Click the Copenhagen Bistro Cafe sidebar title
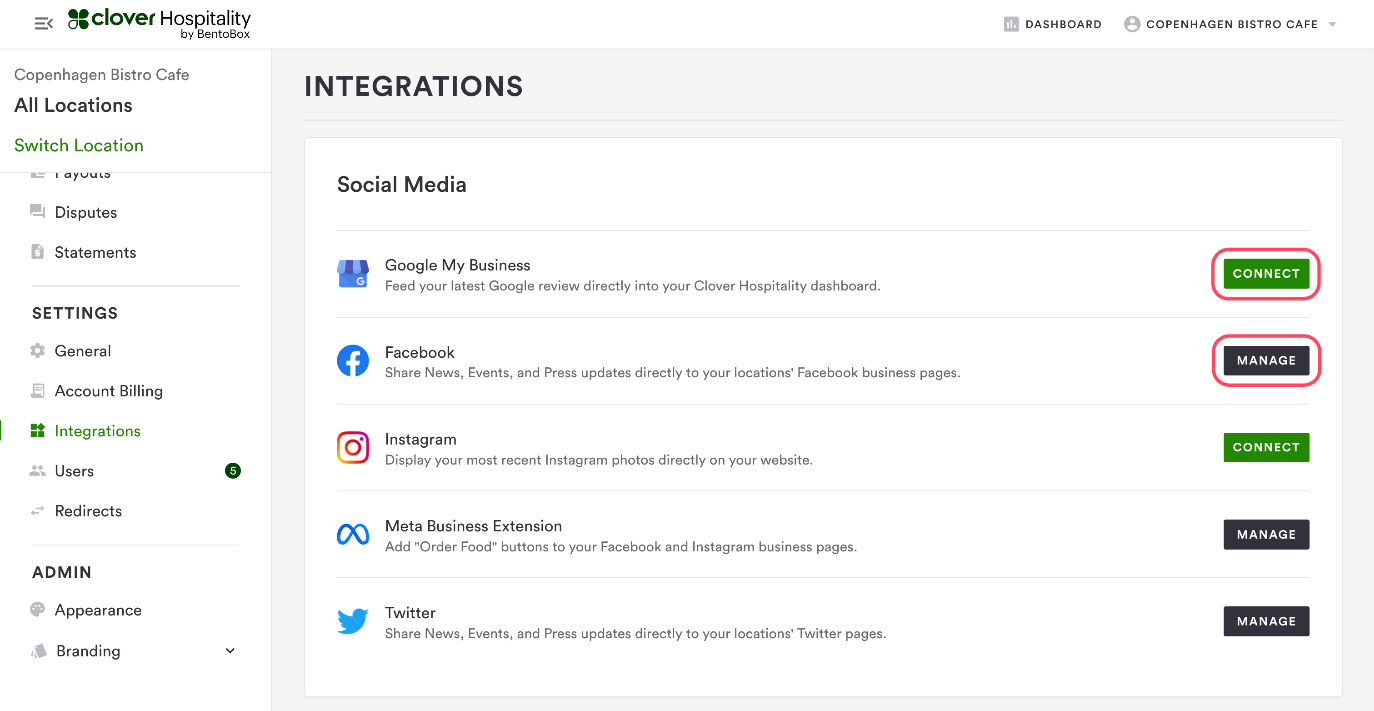 tap(101, 75)
